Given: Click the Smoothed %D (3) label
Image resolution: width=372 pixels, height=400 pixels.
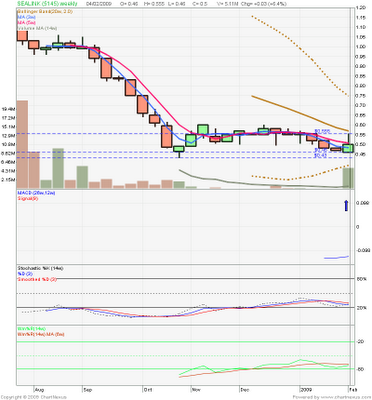Looking at the screenshot, I should (37, 279).
